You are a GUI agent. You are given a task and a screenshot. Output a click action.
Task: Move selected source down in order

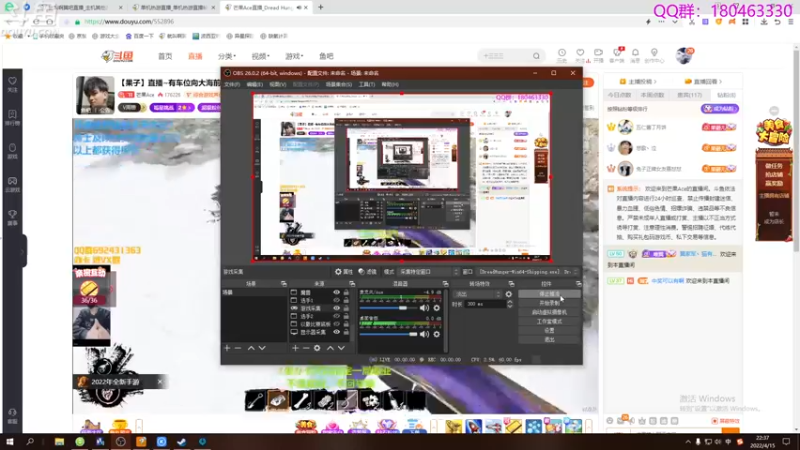(341, 348)
